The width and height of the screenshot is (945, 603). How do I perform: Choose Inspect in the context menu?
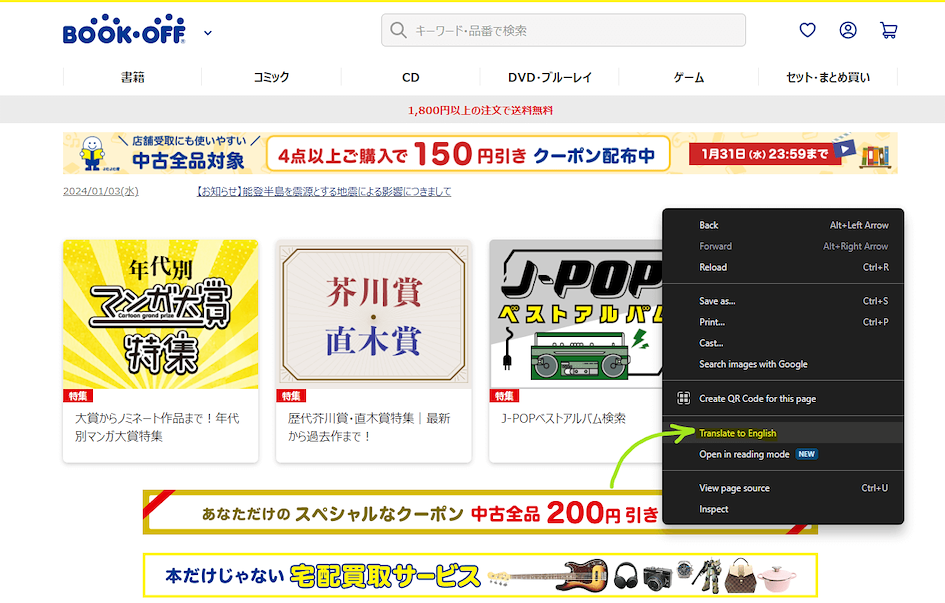tap(783, 509)
